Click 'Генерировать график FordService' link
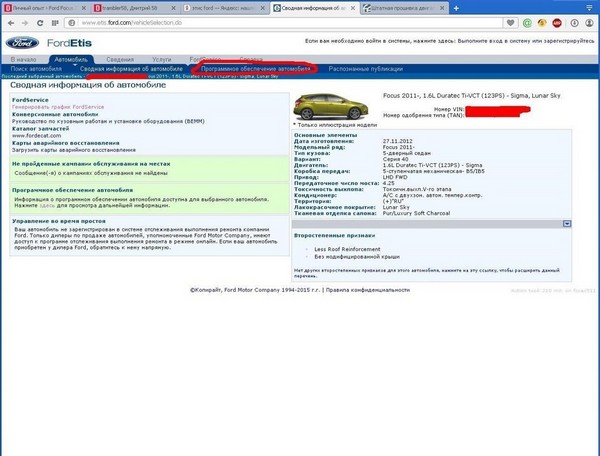 pos(58,107)
